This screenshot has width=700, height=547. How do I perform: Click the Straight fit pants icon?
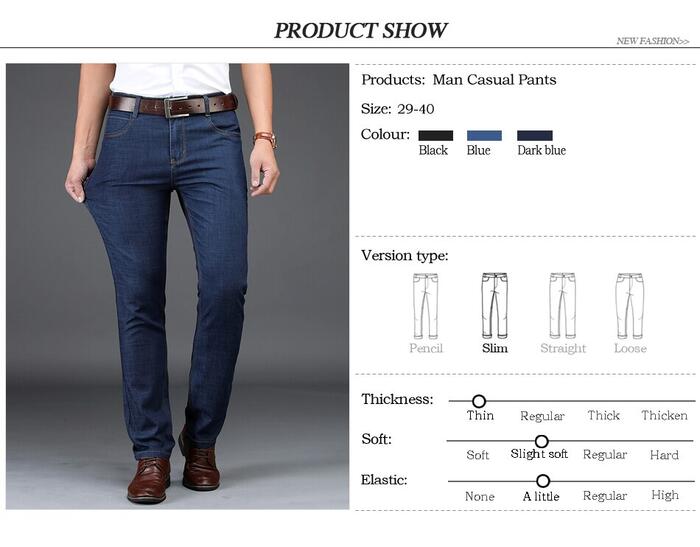coord(562,306)
